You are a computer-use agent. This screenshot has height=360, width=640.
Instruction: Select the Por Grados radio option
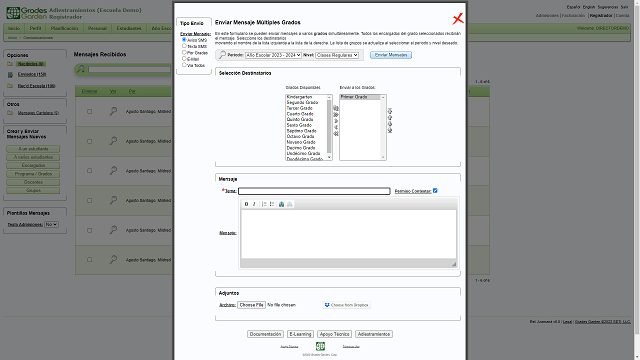184,52
